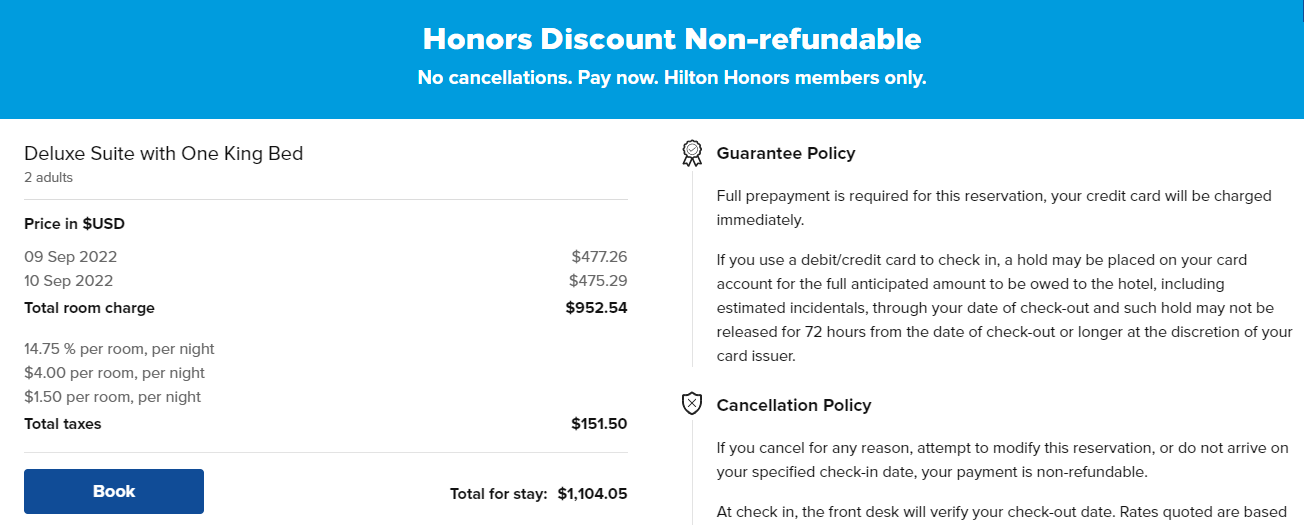
Task: Click the $952.54 total room charge amount
Action: point(596,308)
